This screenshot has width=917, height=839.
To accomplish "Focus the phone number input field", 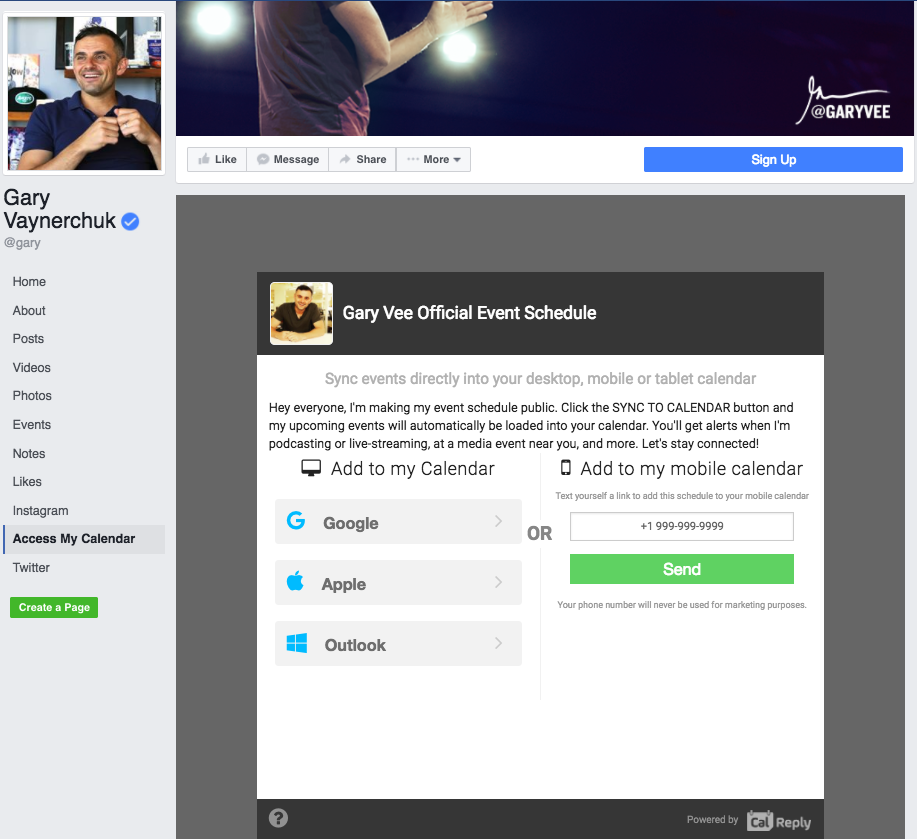I will point(681,526).
